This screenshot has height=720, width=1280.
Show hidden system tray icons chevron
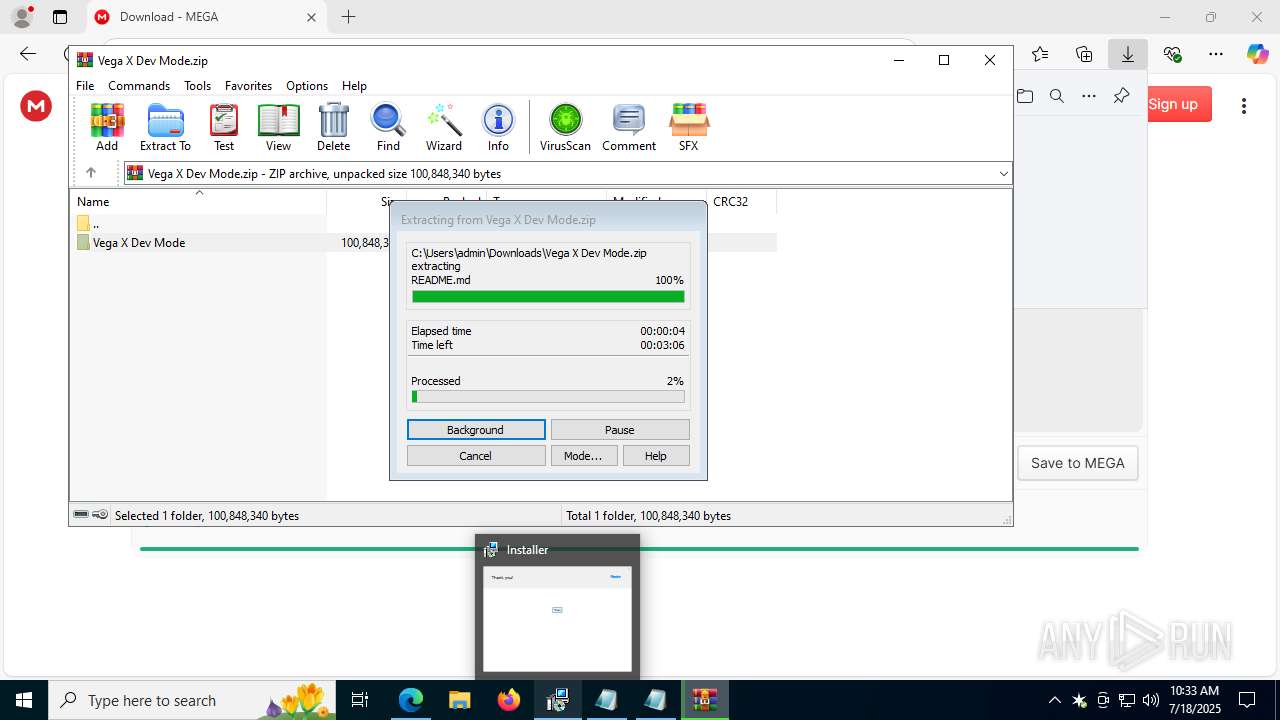point(1054,700)
